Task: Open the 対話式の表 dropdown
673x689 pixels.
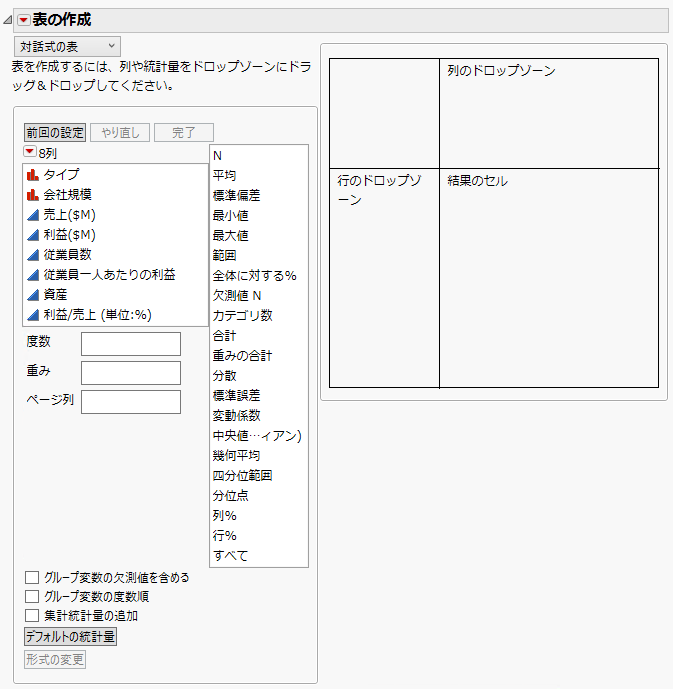Action: [x=67, y=46]
